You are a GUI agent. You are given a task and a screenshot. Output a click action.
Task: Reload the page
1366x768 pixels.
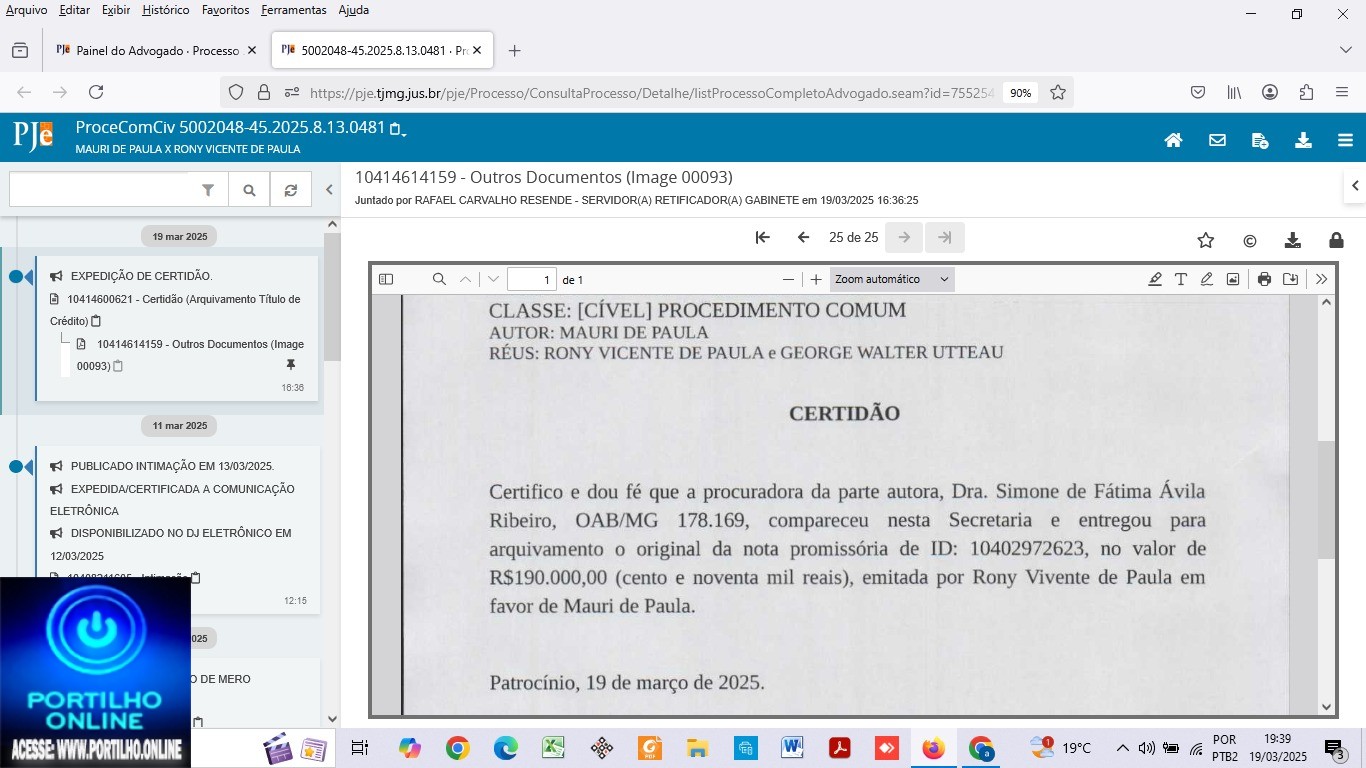(96, 92)
